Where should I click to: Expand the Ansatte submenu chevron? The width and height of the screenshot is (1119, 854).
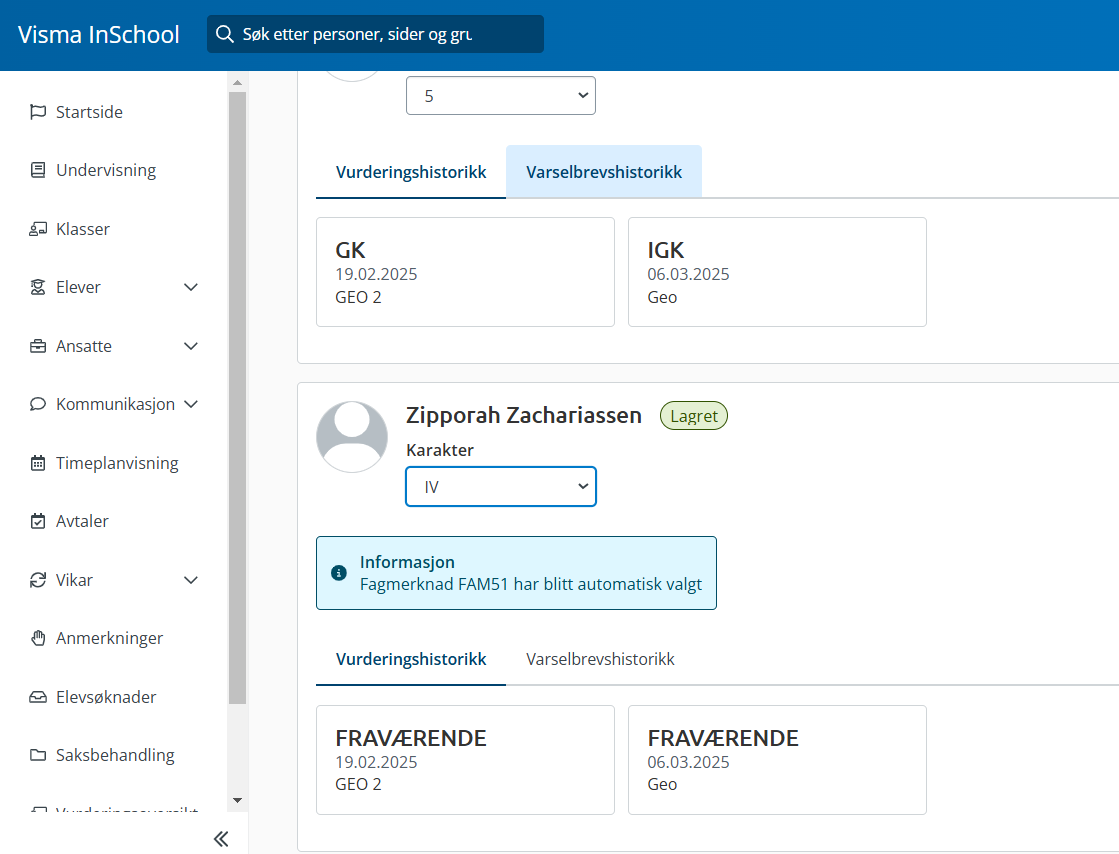point(191,346)
